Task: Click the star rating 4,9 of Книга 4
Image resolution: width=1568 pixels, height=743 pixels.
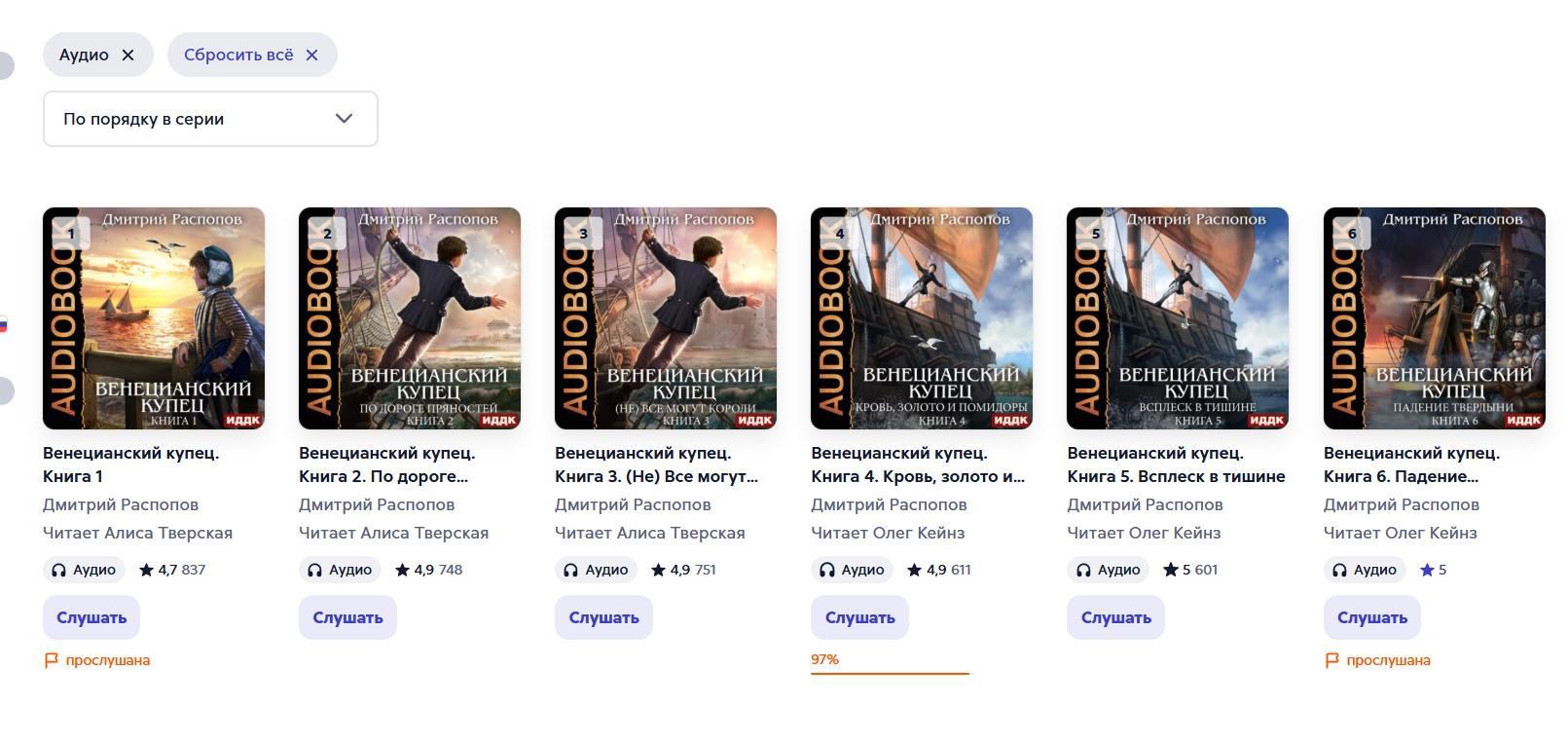Action: [x=926, y=570]
